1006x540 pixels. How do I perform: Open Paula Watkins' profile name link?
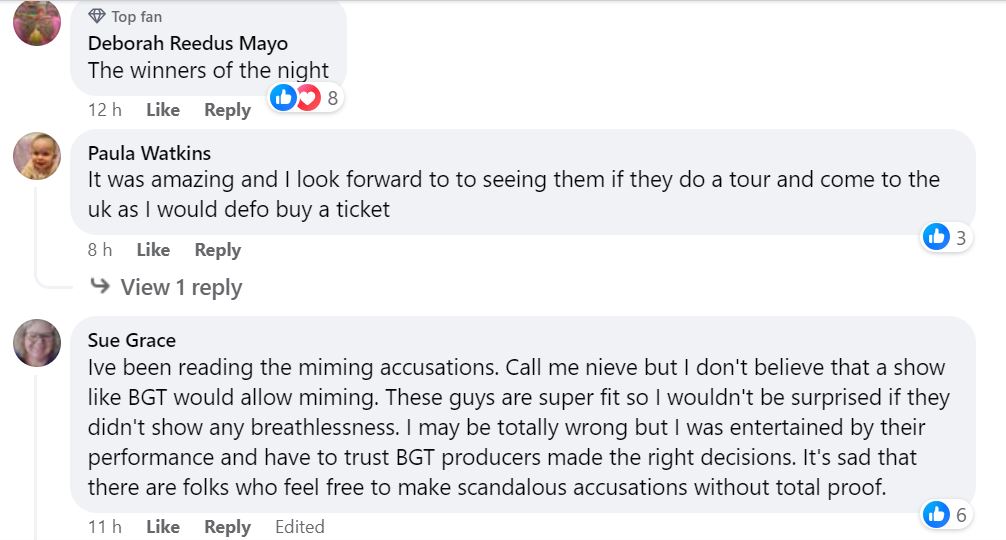click(x=149, y=153)
